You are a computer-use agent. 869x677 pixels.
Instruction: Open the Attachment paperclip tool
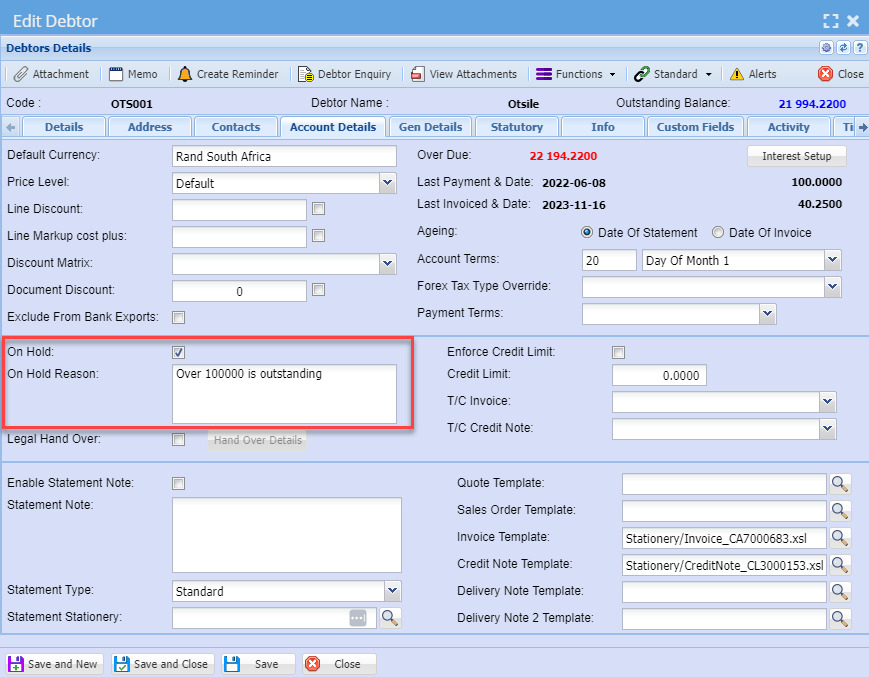(21, 74)
